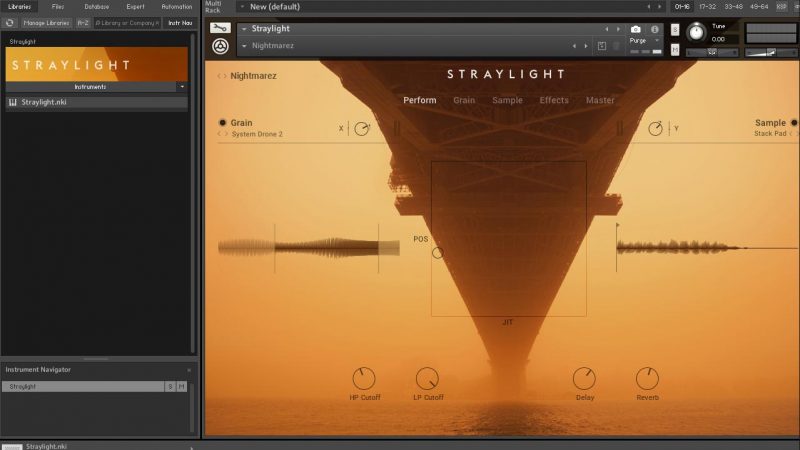Load previous multi using New (default) left arrow

point(648,7)
